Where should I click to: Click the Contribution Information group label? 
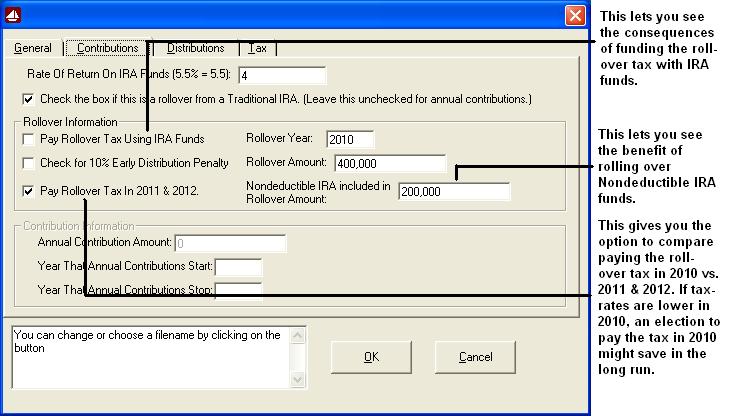[79, 226]
